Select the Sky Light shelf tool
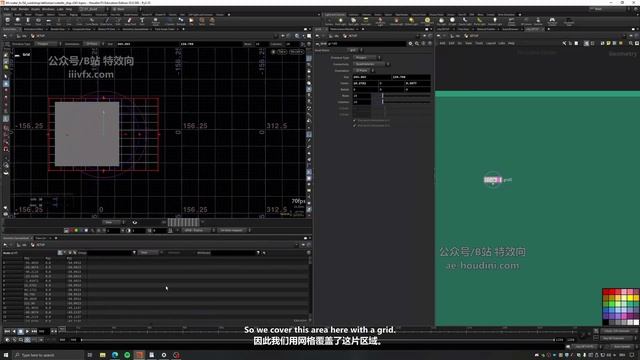Image resolution: width=640 pixels, height=360 pixels. point(442,21)
